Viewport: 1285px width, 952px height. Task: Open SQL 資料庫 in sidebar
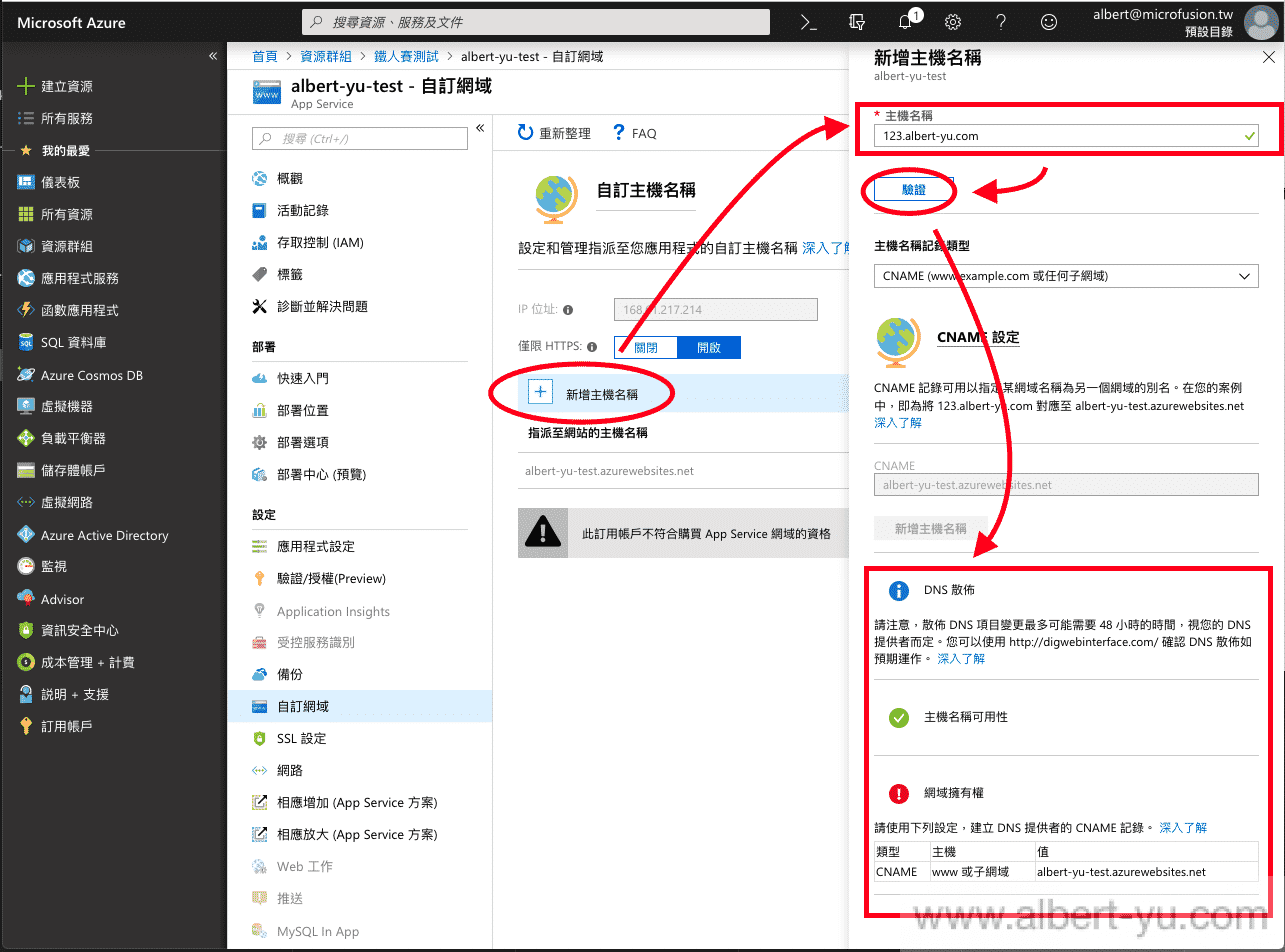tap(73, 342)
